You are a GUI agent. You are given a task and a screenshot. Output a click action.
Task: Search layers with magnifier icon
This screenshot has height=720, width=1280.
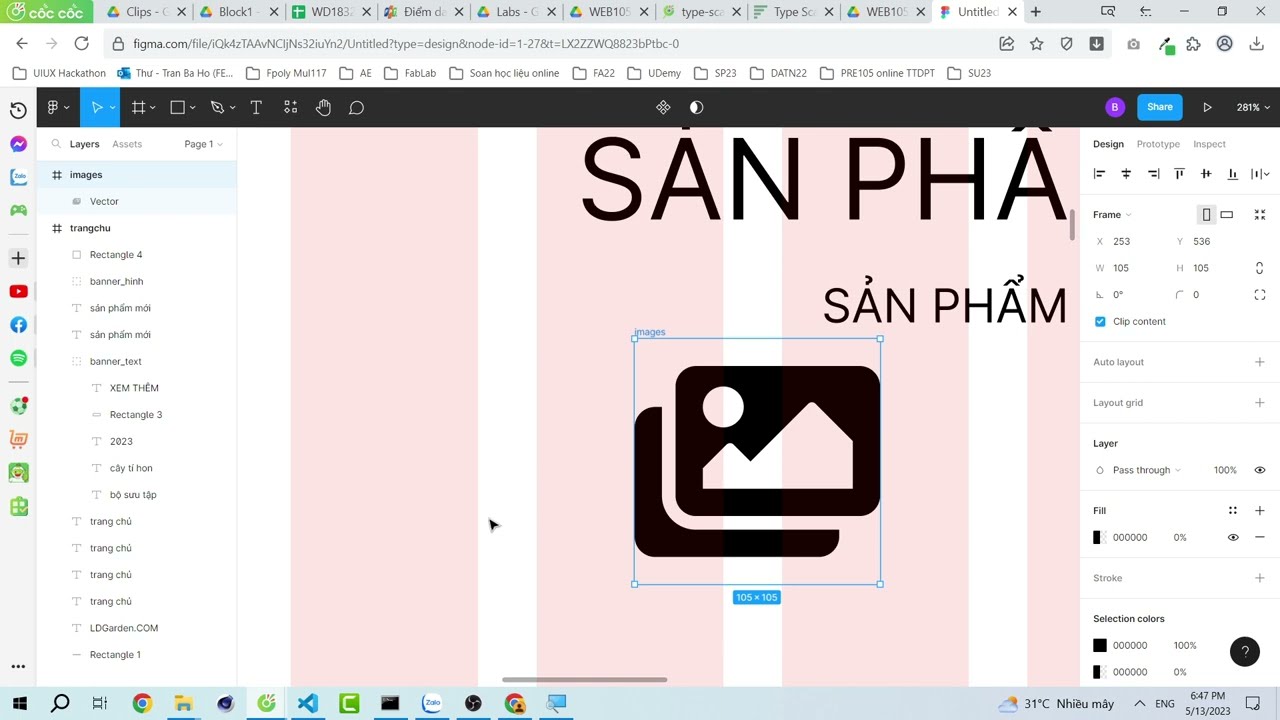pyautogui.click(x=57, y=144)
